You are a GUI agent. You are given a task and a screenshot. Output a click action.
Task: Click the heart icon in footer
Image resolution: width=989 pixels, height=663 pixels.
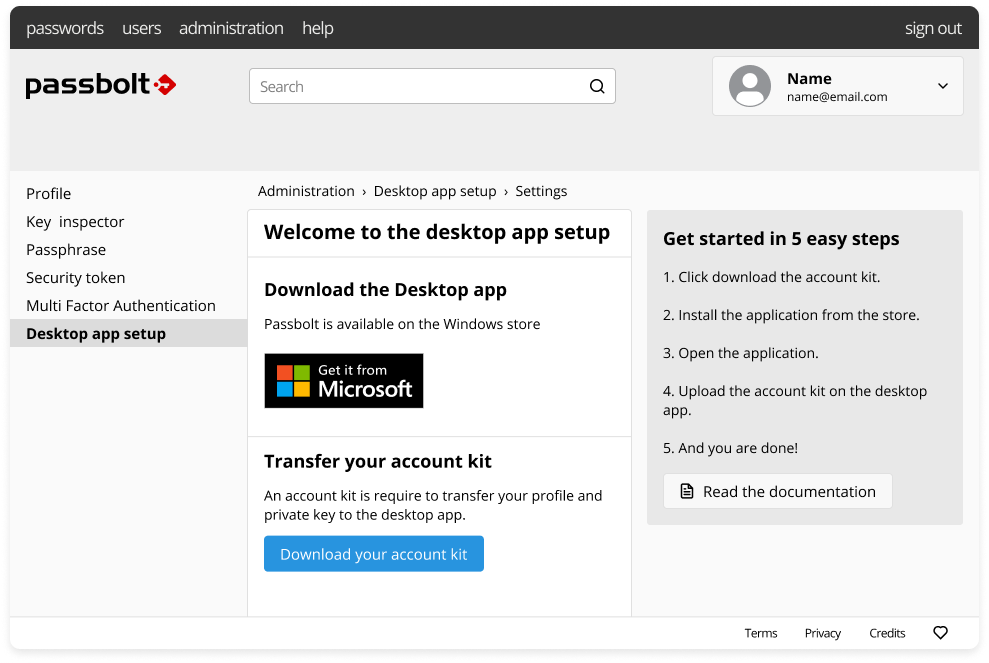coord(940,633)
